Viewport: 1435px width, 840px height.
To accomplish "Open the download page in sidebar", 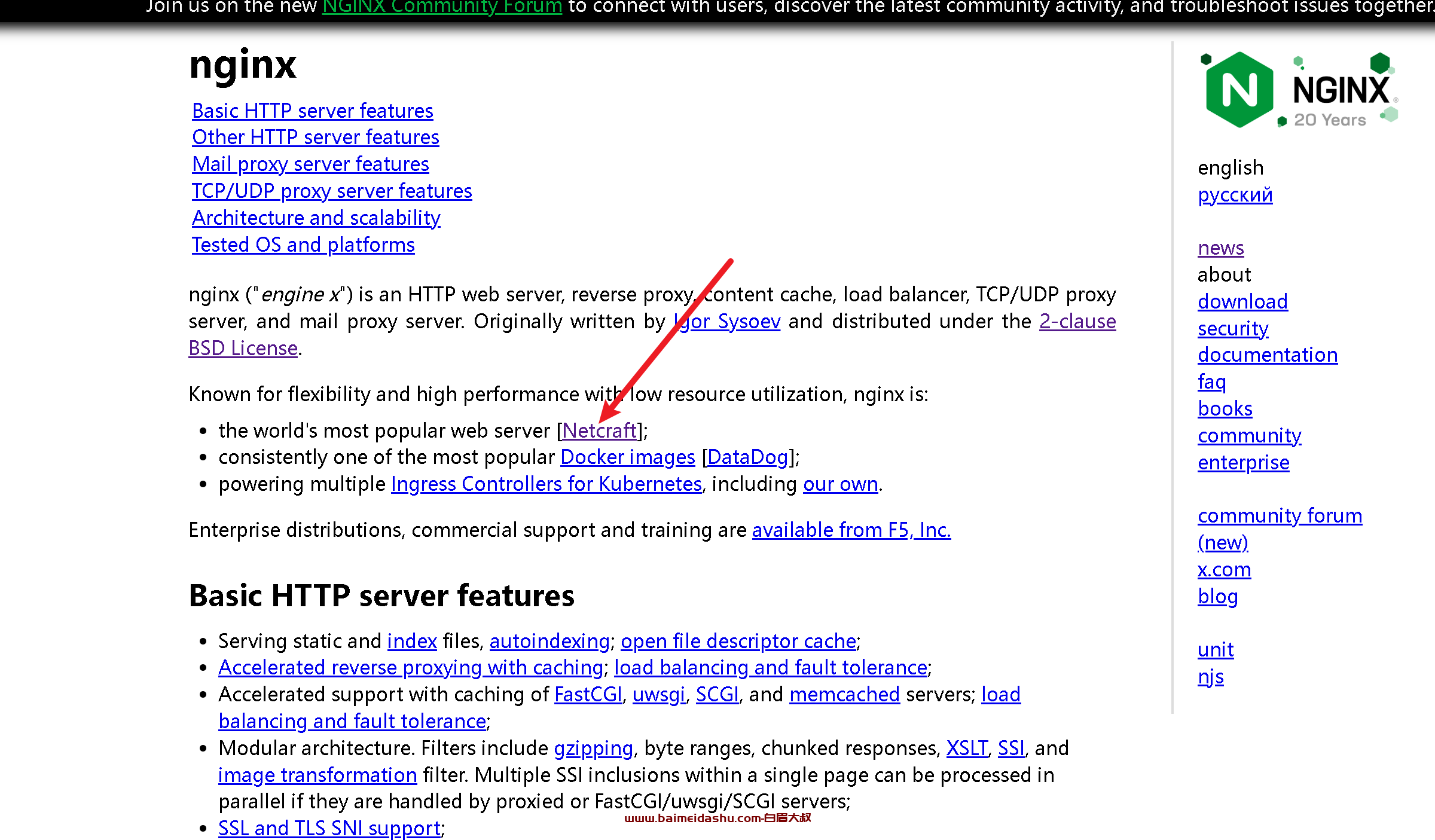I will coord(1242,302).
